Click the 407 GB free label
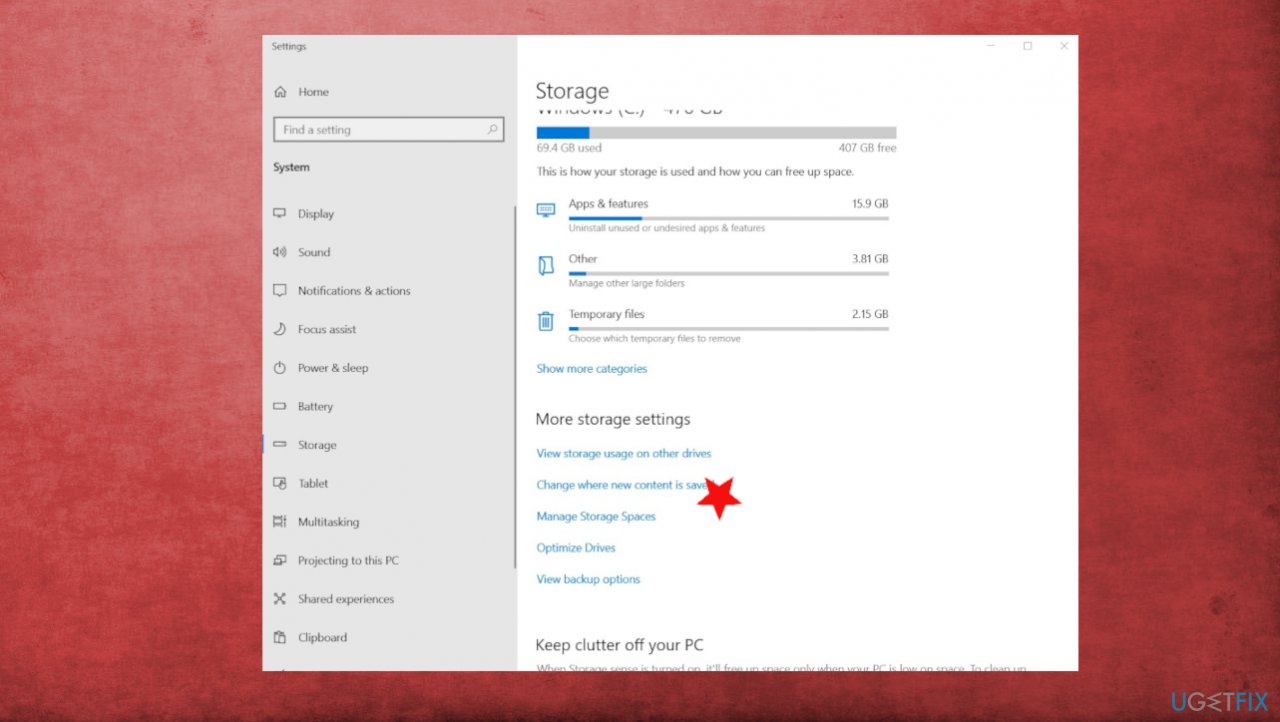1280x722 pixels. click(x=867, y=148)
